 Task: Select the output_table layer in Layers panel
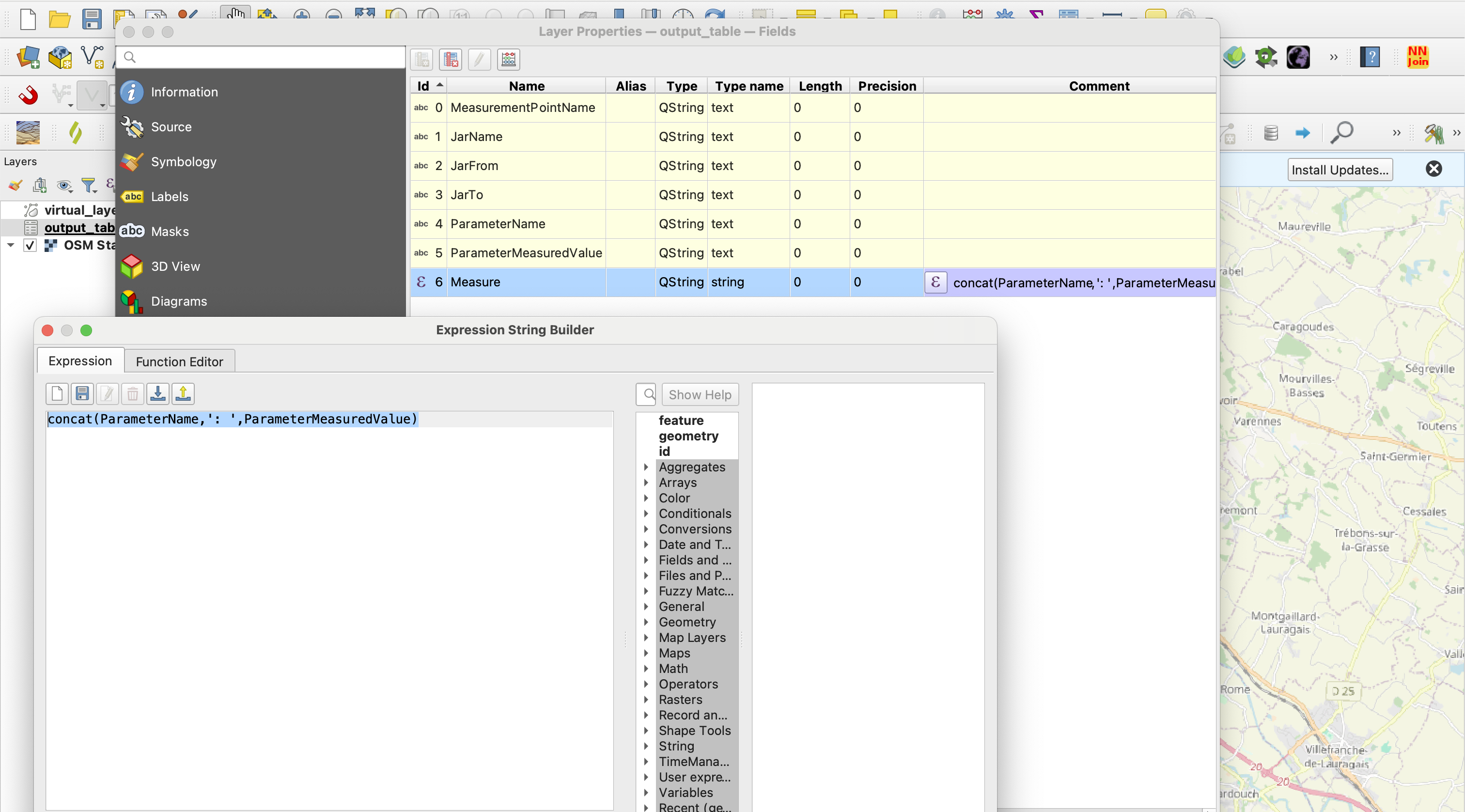79,227
